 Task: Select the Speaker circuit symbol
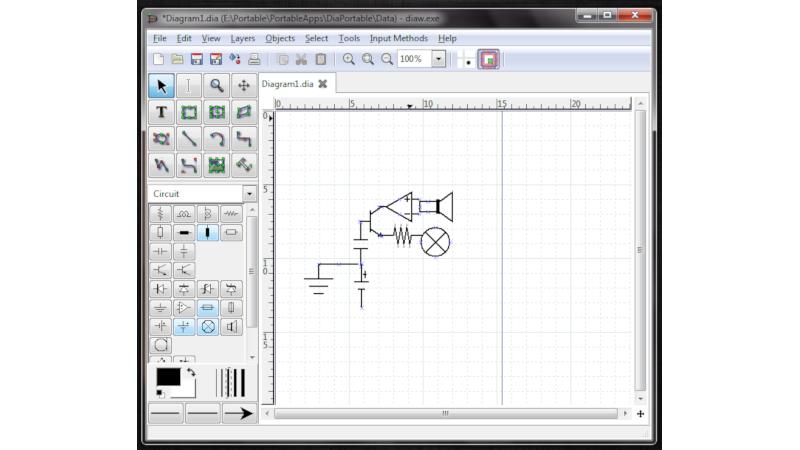point(231,327)
